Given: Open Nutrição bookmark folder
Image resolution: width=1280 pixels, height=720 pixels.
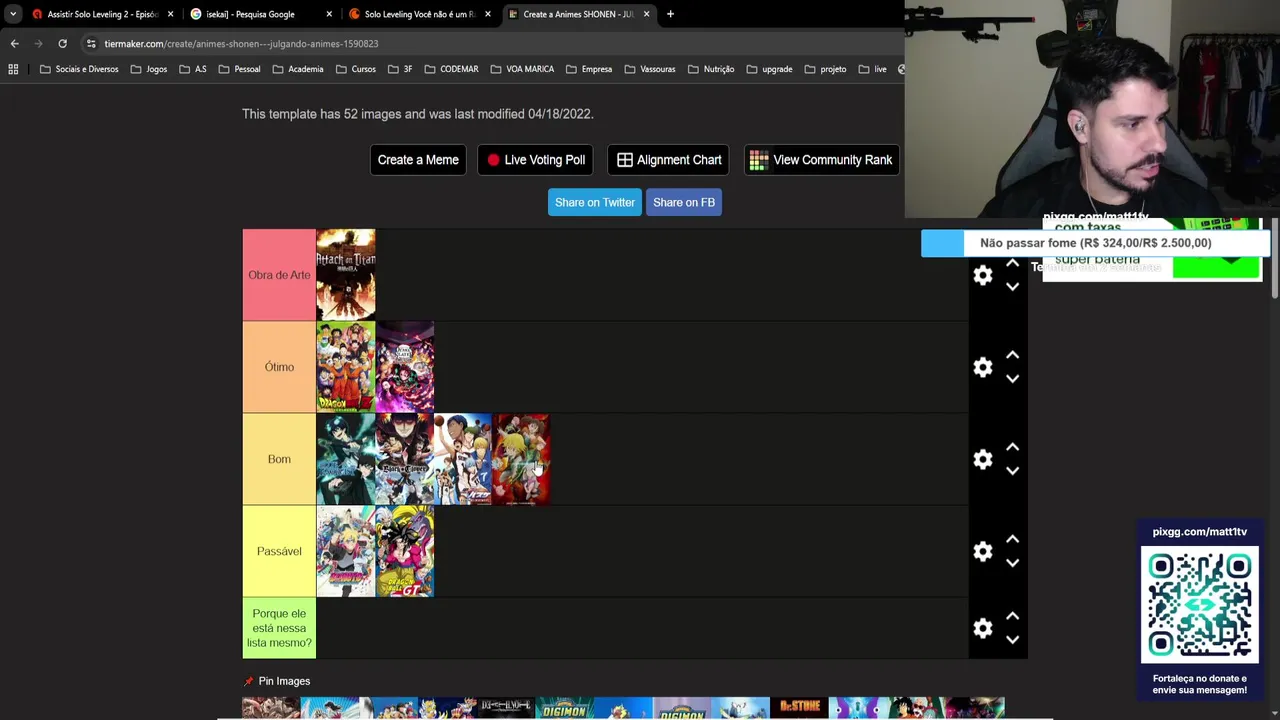Looking at the screenshot, I should [710, 69].
